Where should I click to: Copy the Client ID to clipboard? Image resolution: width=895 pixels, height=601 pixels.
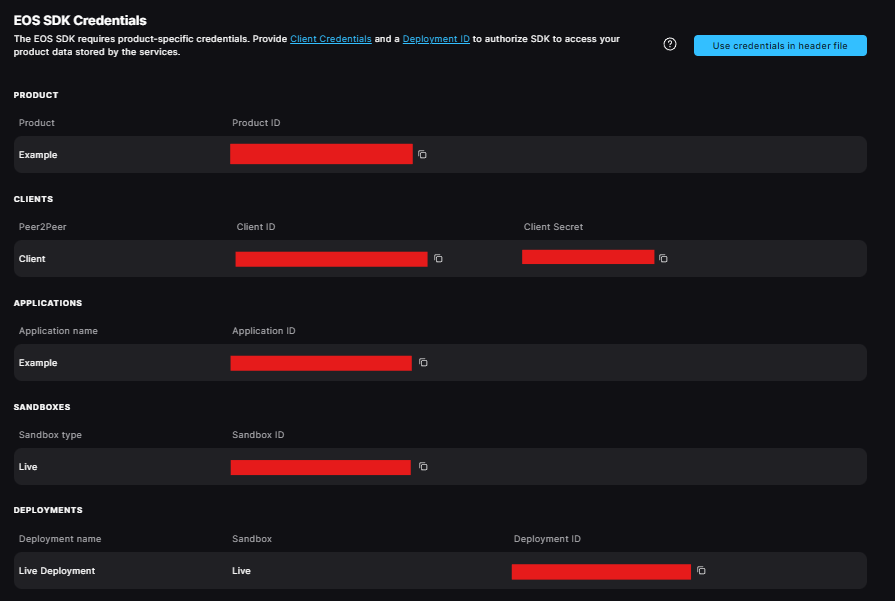[438, 259]
